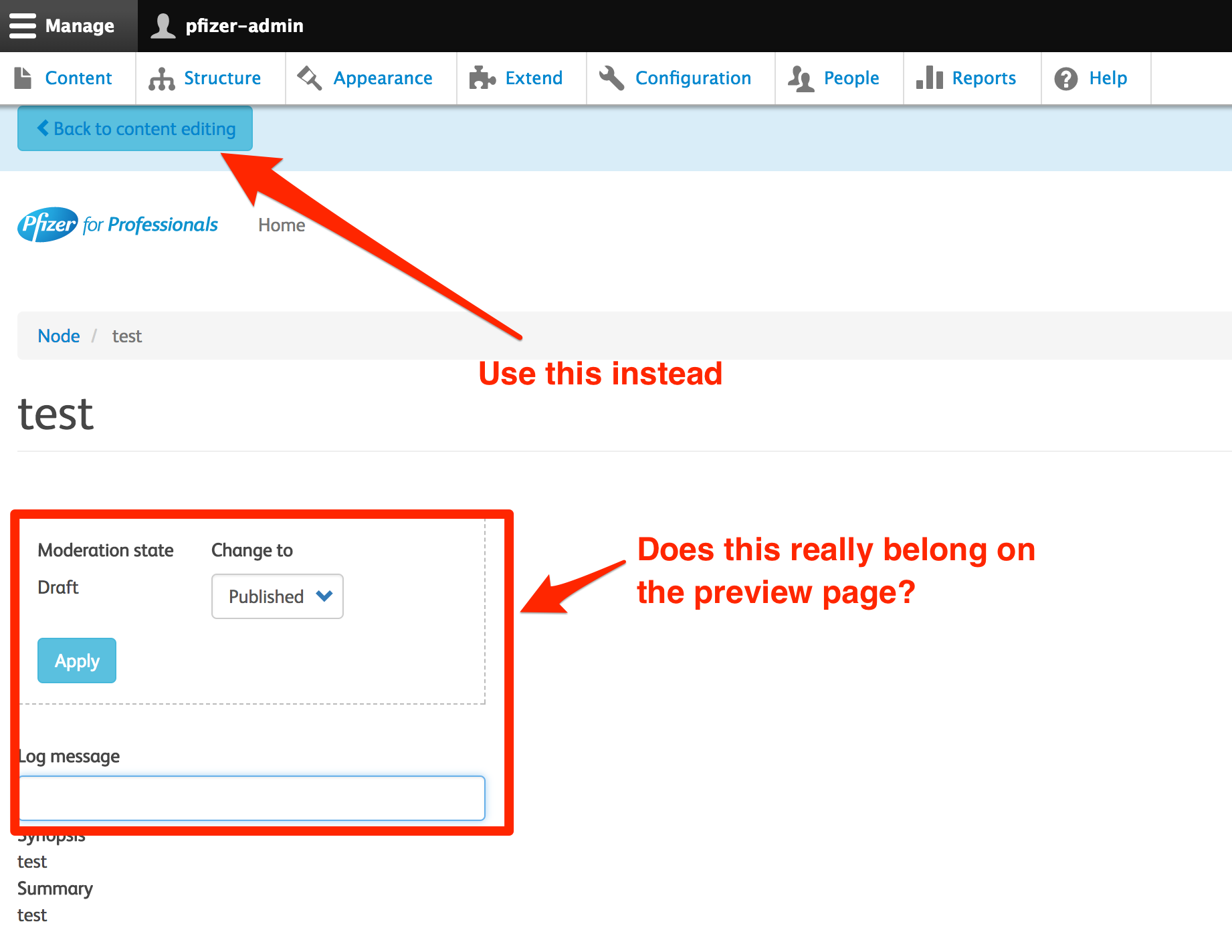Click the pfizer-admin user avatar icon

pos(163,26)
